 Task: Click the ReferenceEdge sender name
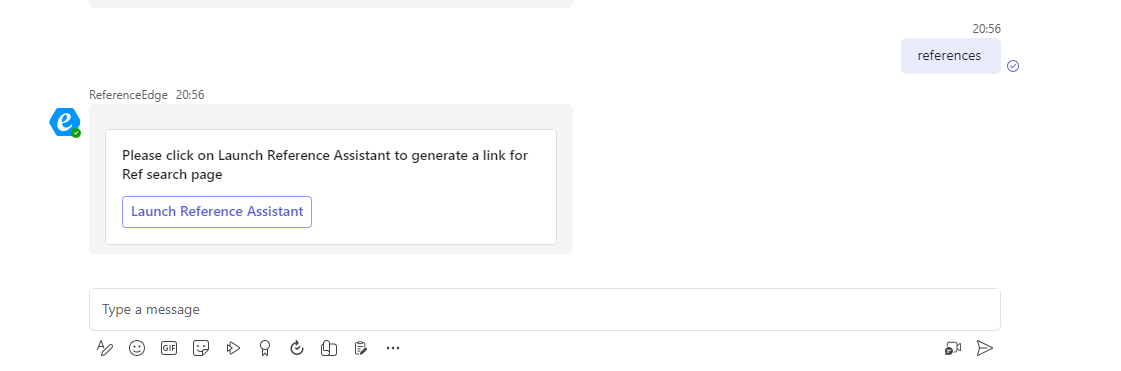(129, 95)
